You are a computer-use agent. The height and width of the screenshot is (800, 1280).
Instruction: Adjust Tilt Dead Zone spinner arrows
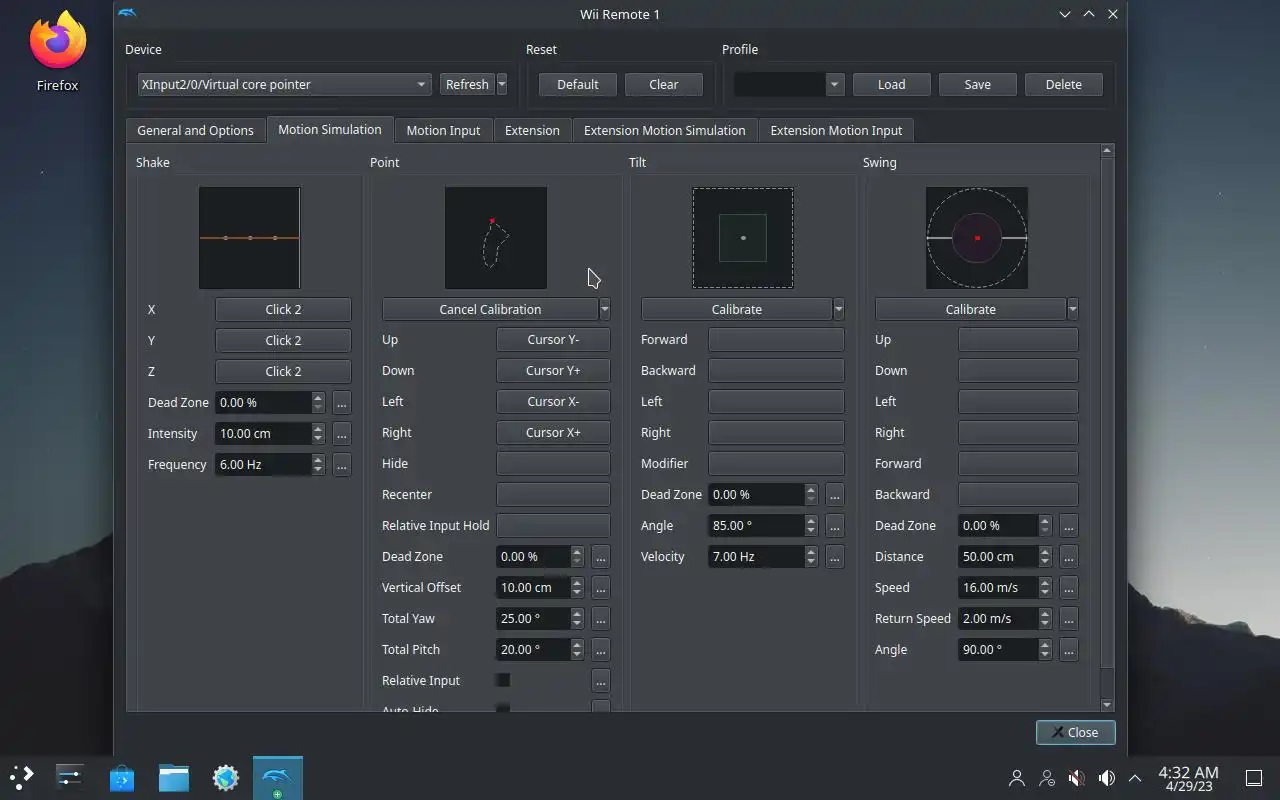pos(811,494)
